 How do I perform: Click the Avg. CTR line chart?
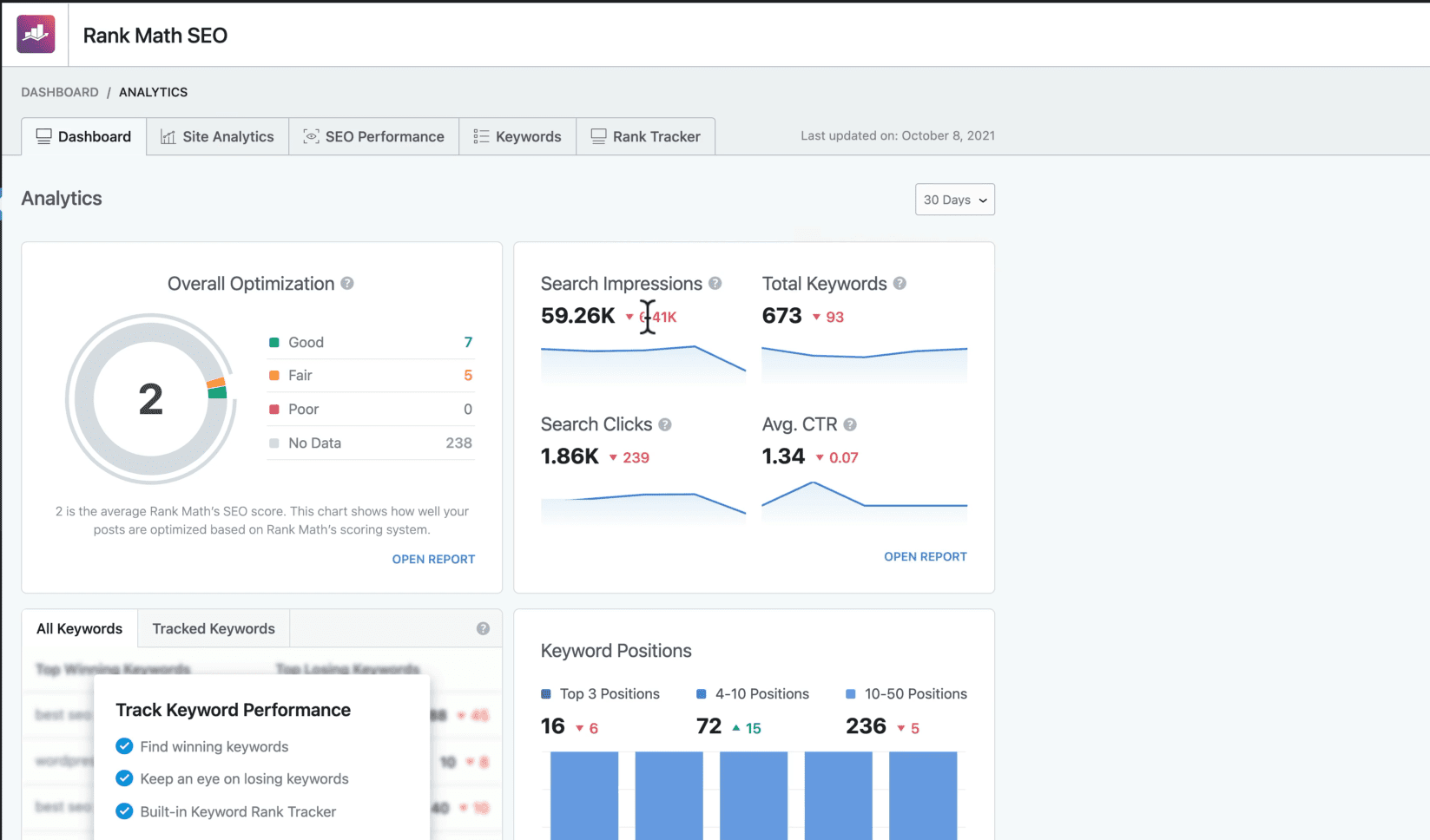pyautogui.click(x=864, y=502)
